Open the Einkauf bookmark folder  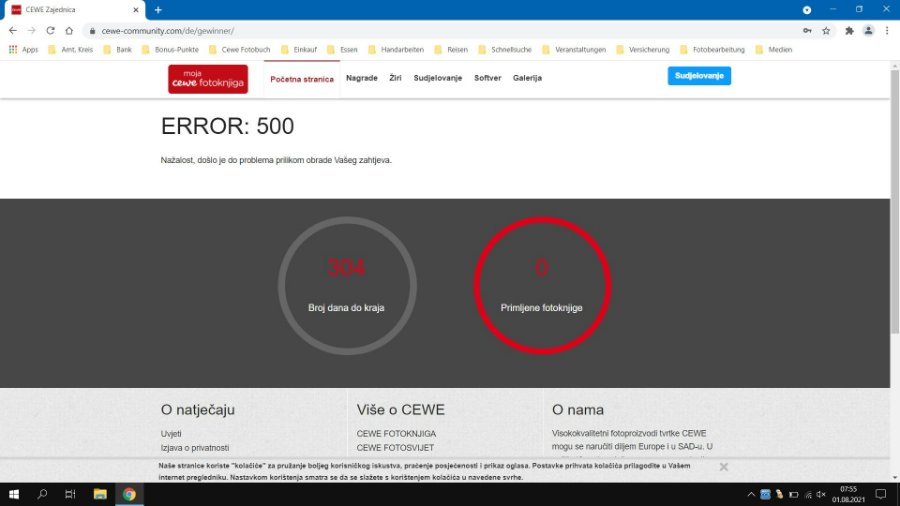click(299, 50)
